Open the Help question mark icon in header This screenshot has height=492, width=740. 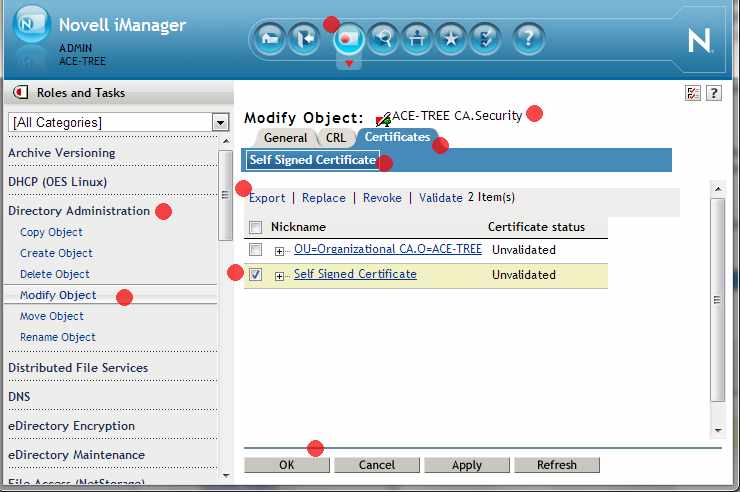[x=528, y=39]
